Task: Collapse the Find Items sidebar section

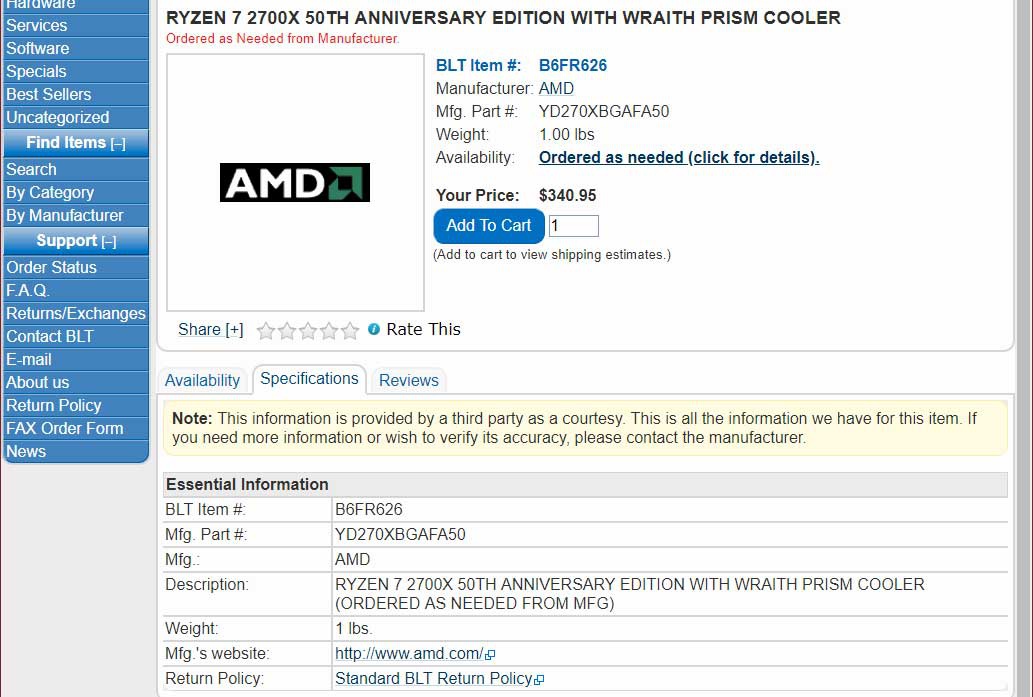Action: coord(118,144)
